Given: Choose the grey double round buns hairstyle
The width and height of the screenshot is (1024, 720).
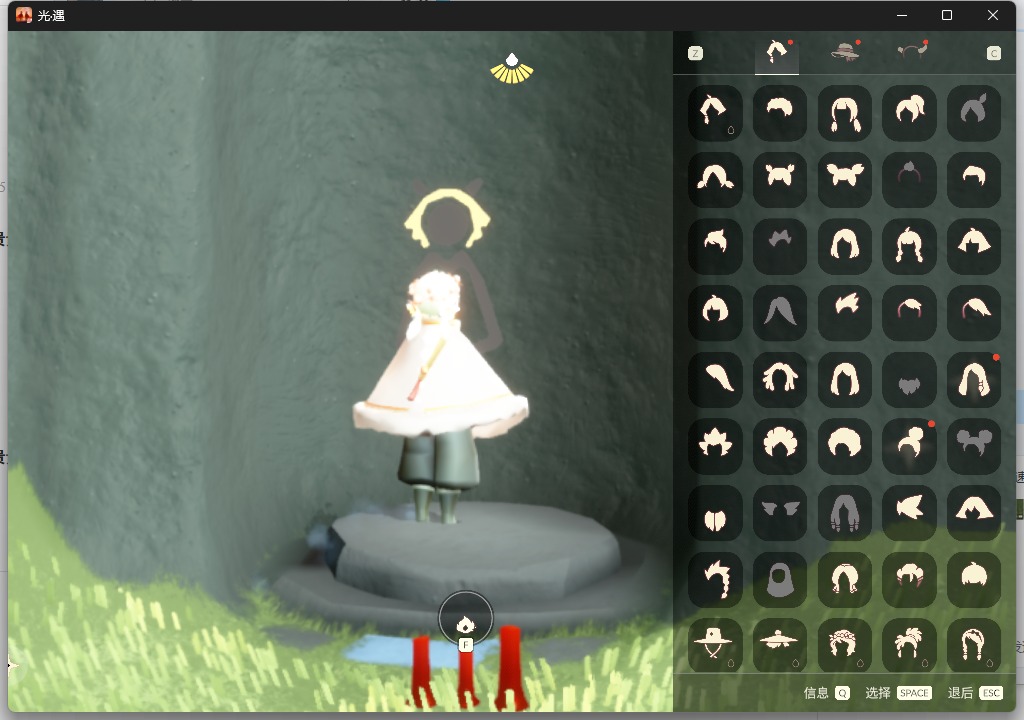Looking at the screenshot, I should [974, 446].
